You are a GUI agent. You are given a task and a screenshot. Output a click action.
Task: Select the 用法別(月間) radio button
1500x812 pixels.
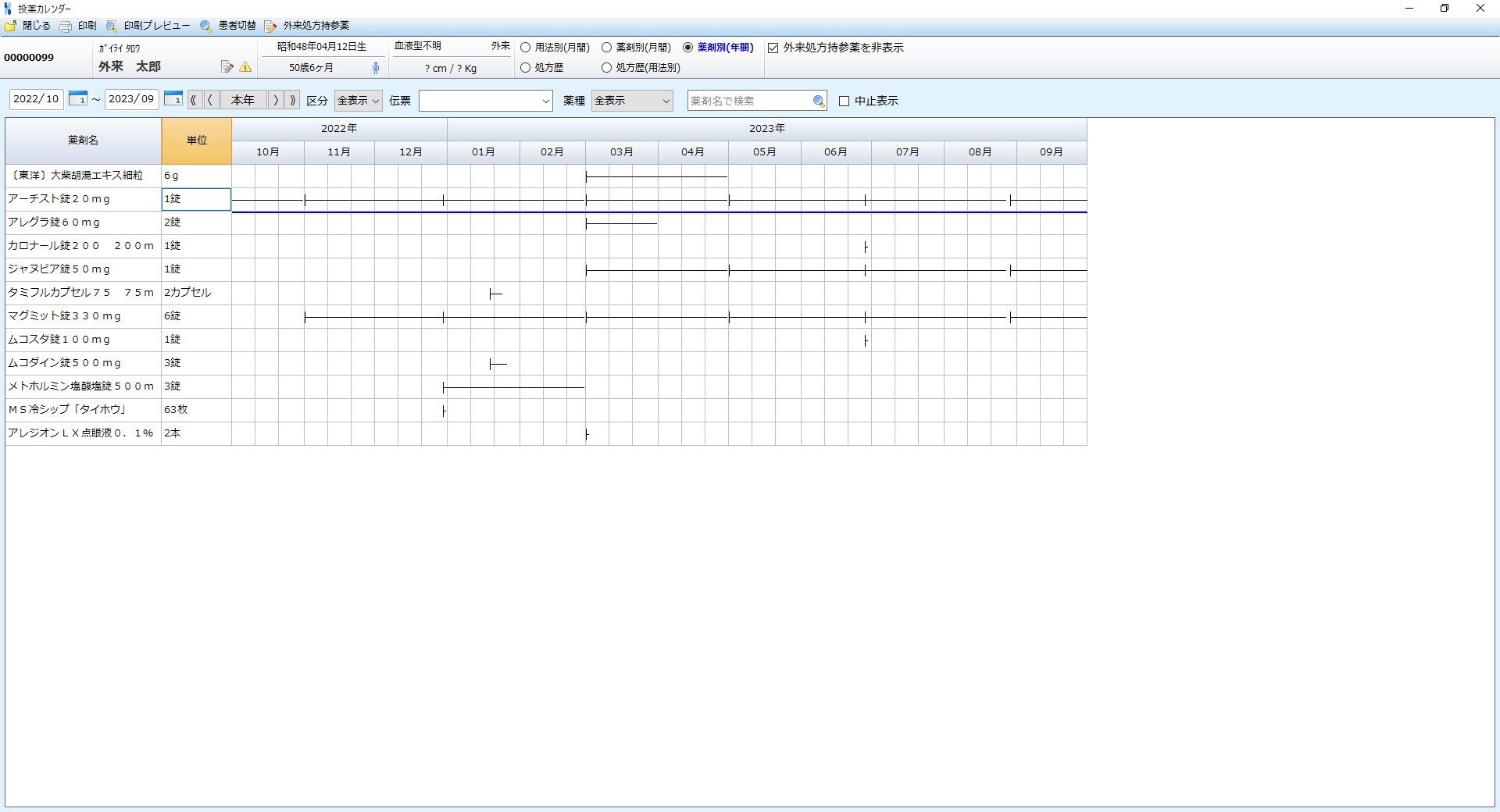tap(526, 48)
